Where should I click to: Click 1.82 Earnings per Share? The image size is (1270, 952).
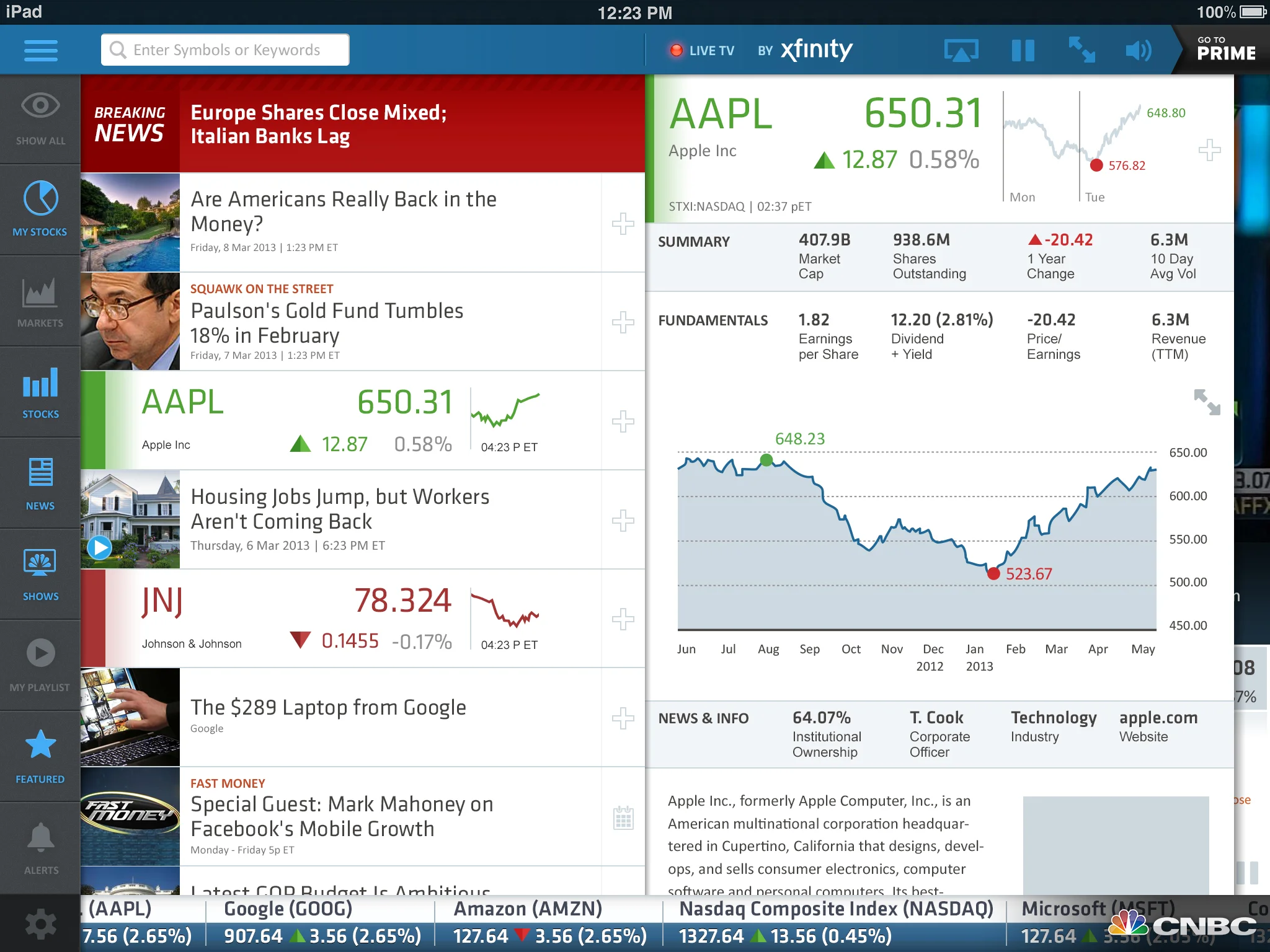pyautogui.click(x=828, y=337)
